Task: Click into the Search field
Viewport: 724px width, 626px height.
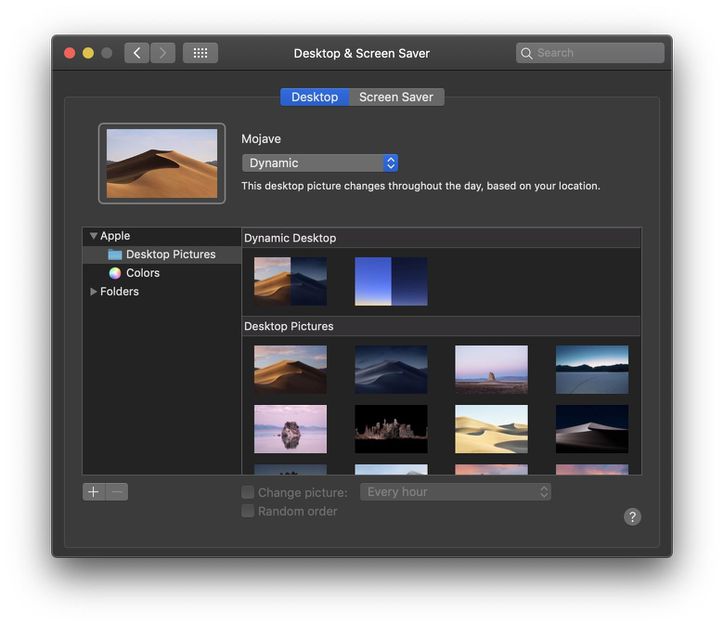Action: 590,53
